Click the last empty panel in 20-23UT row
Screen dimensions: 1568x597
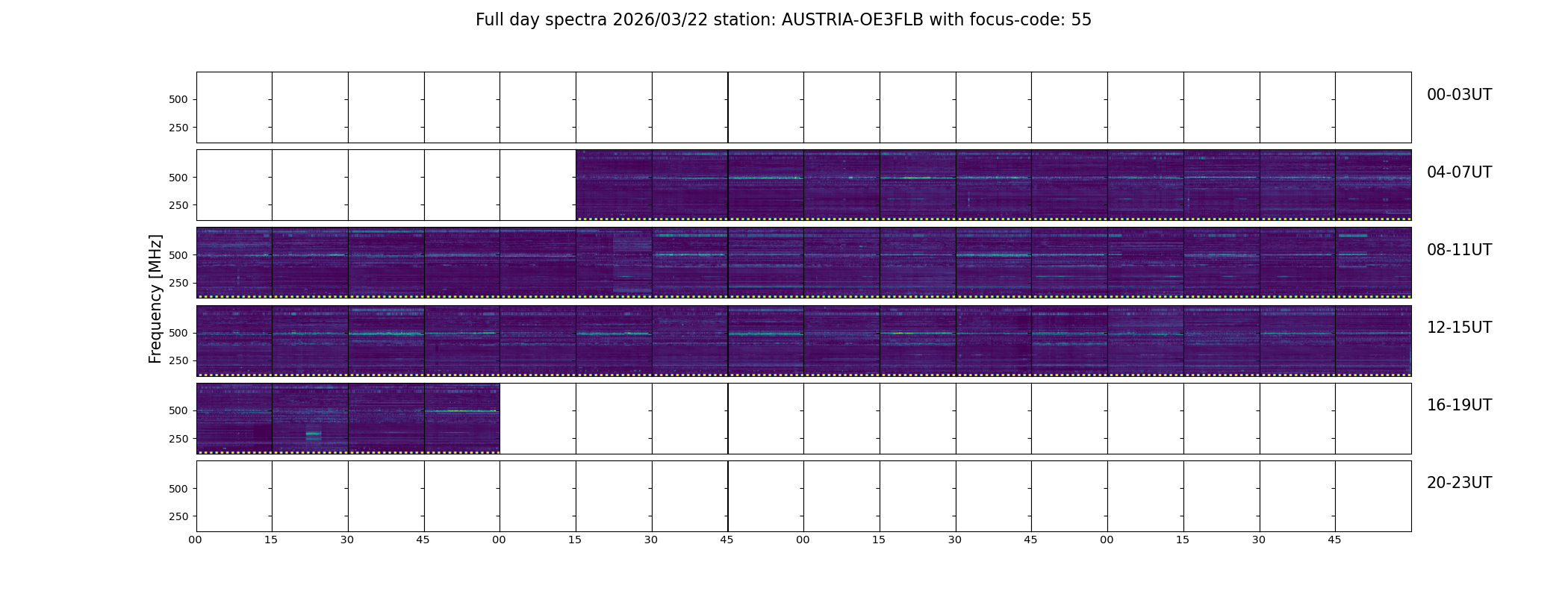pos(1373,496)
